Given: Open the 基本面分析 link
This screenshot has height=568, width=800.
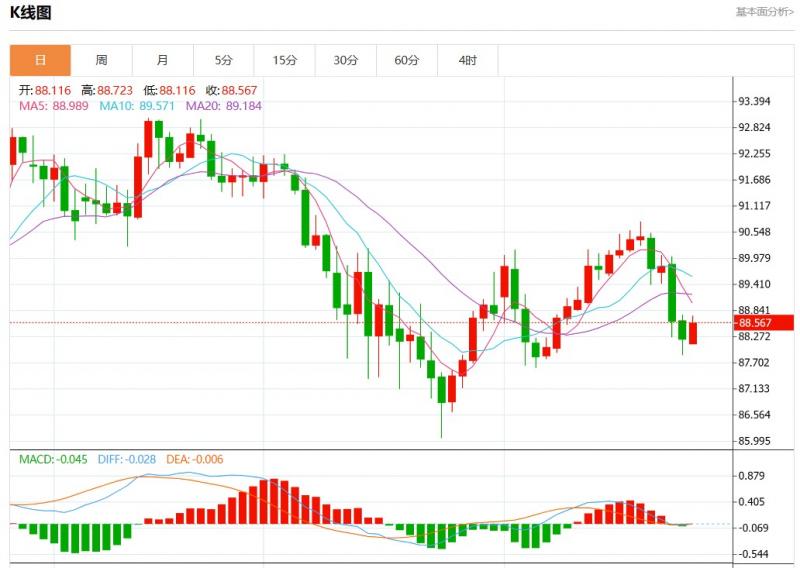Looking at the screenshot, I should [765, 12].
